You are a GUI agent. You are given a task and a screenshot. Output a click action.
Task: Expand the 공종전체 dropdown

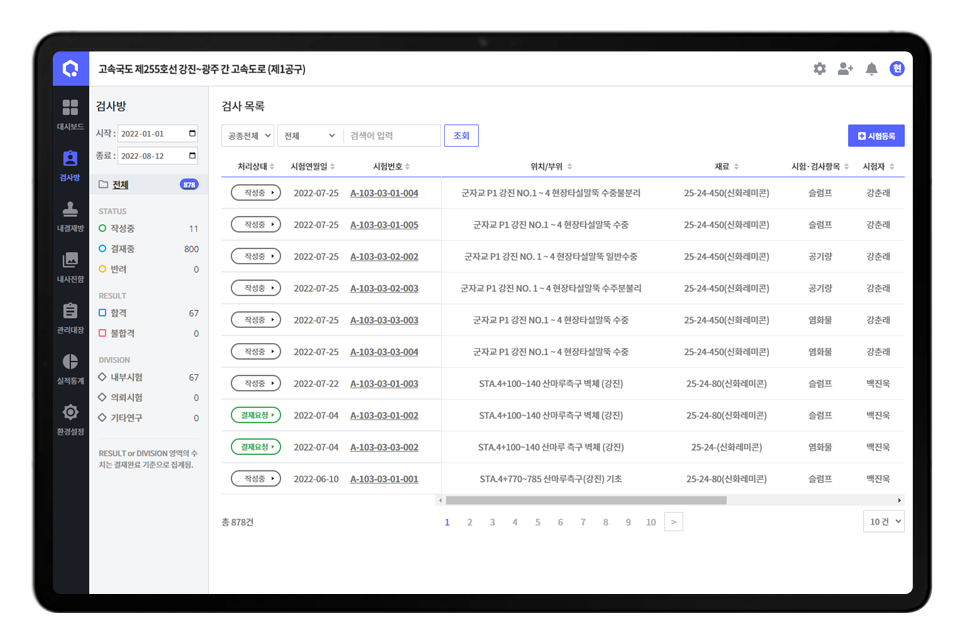coord(247,136)
